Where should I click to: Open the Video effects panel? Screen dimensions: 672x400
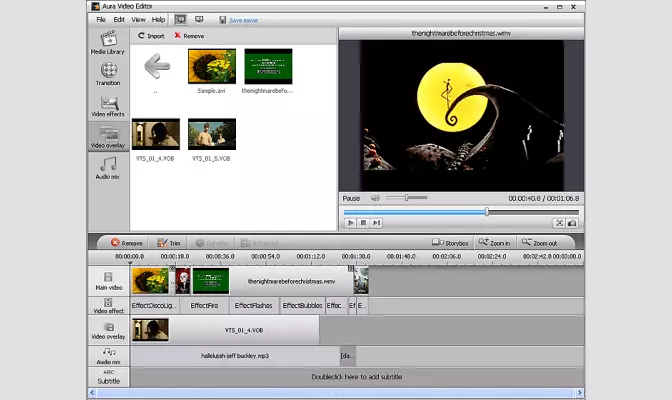(x=108, y=106)
